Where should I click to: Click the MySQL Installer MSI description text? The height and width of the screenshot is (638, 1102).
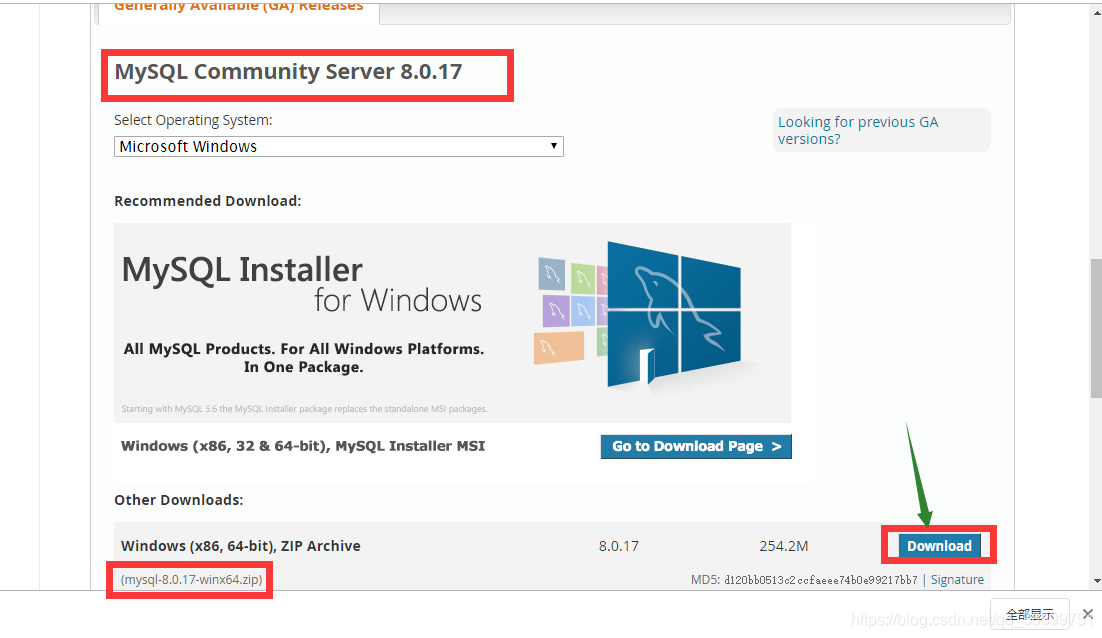(x=303, y=446)
